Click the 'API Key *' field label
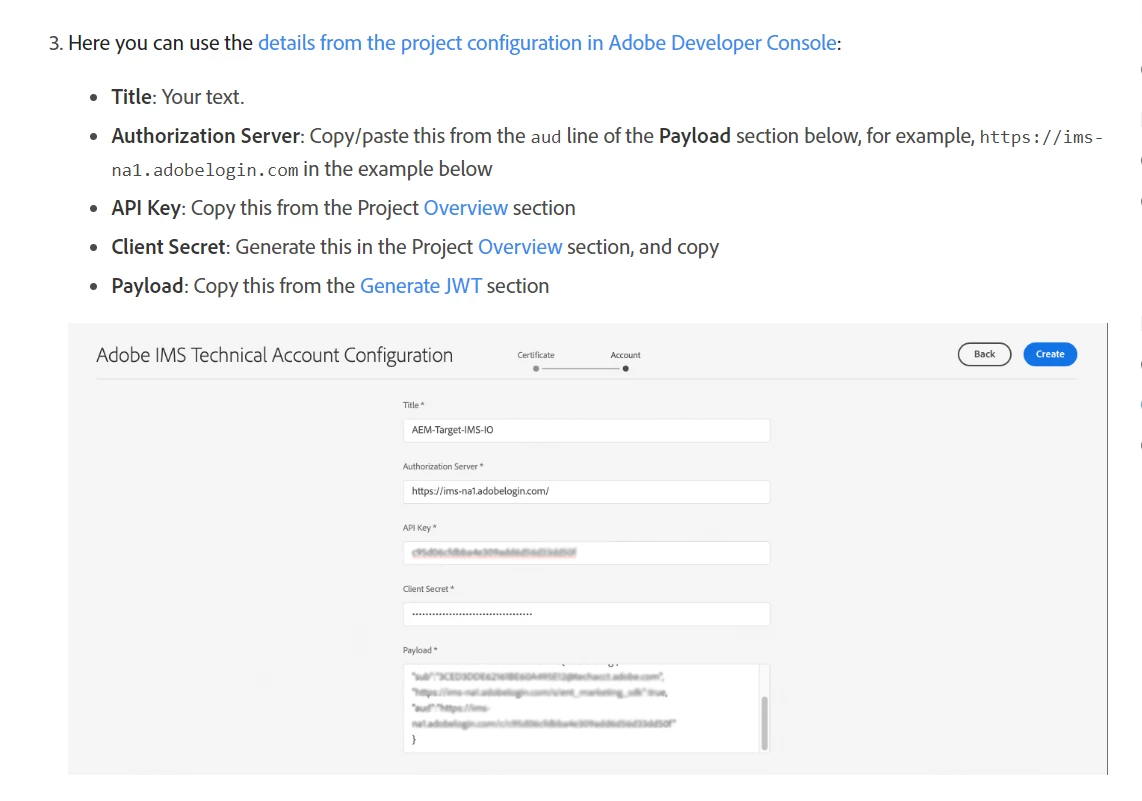Image resolution: width=1142 pixels, height=801 pixels. (x=420, y=527)
